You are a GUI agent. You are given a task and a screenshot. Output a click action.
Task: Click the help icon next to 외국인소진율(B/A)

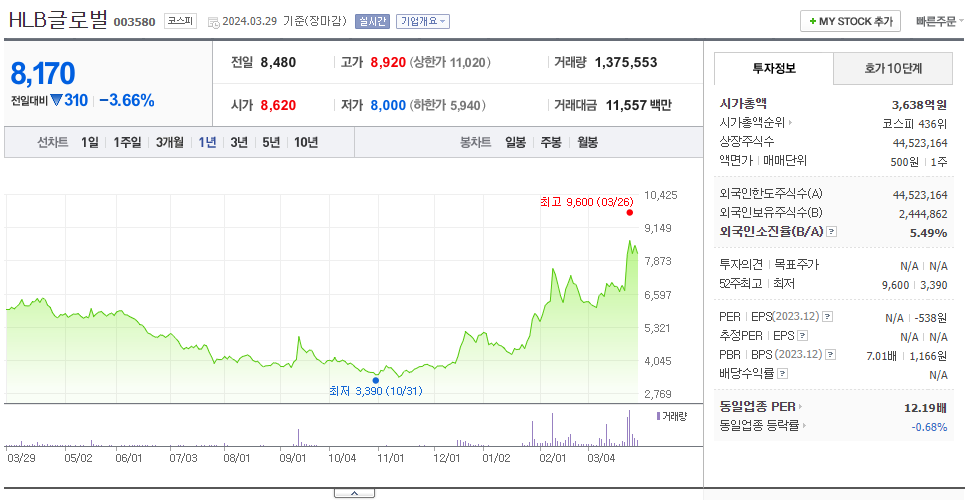point(832,232)
